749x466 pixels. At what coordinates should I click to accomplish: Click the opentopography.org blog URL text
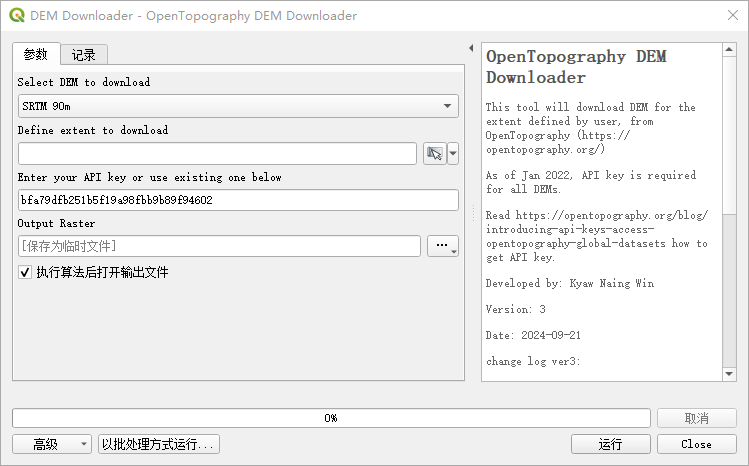coord(597,229)
